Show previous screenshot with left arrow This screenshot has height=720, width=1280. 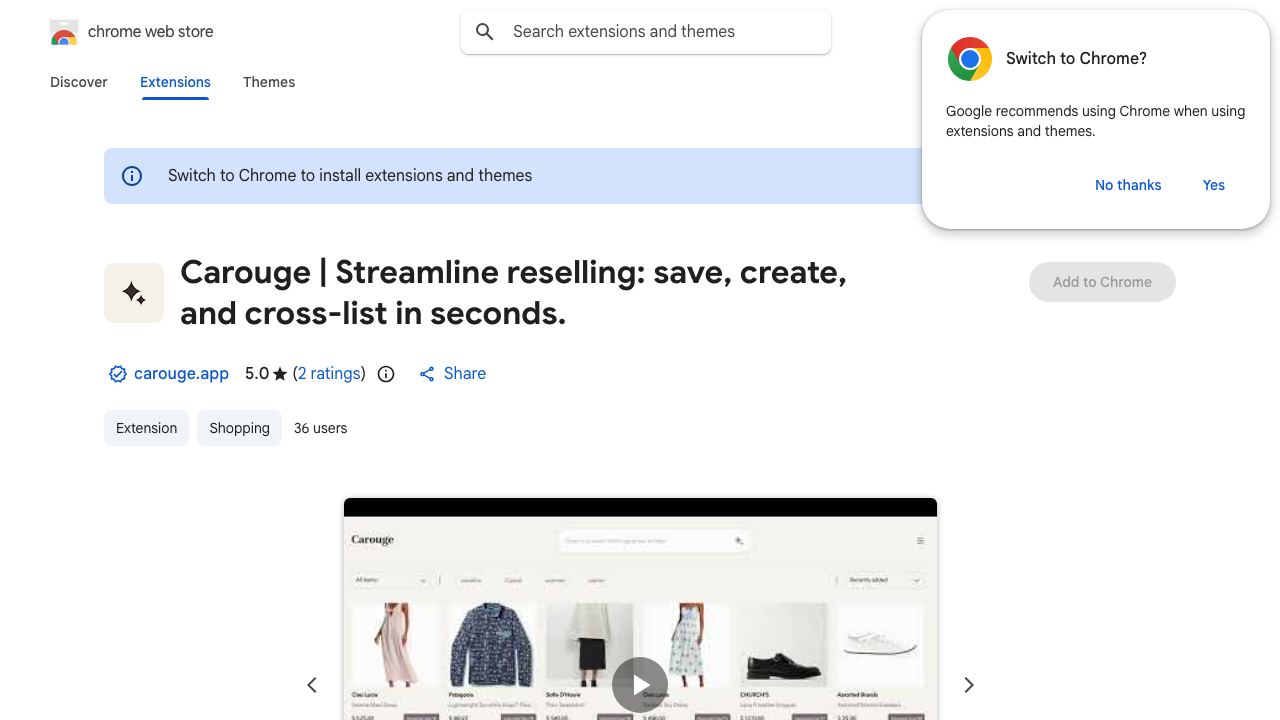(312, 685)
